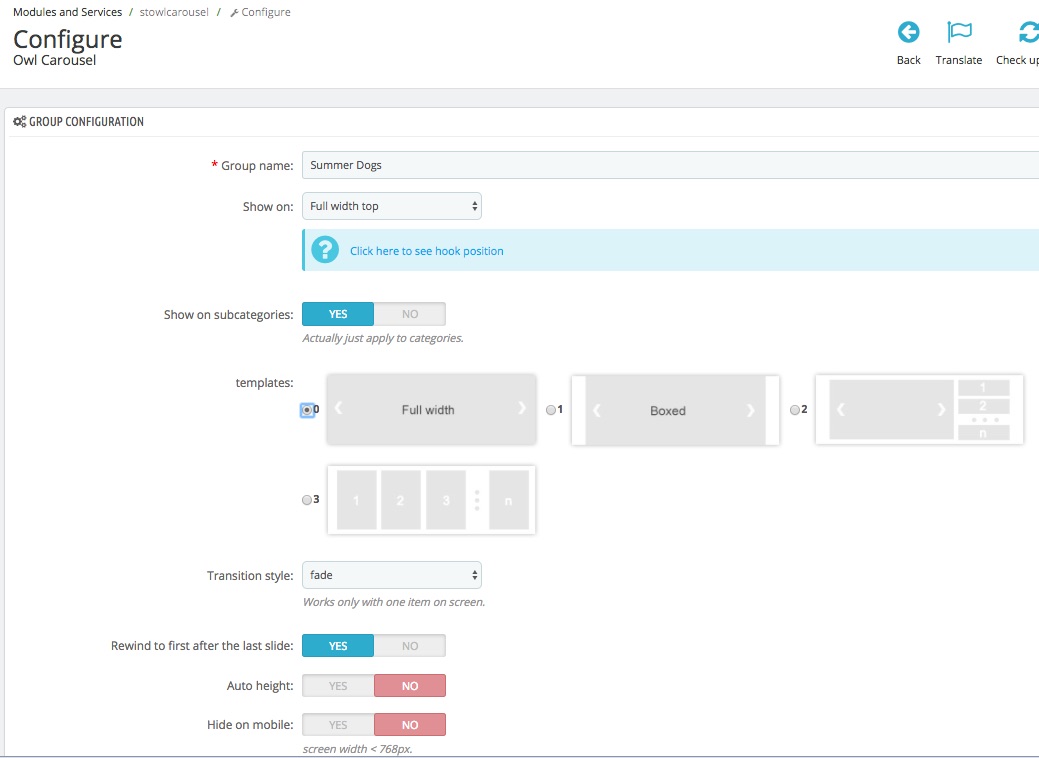Viewport: 1039px width, 758px height.
Task: Disable Rewind to first by clicking NO
Action: click(409, 646)
